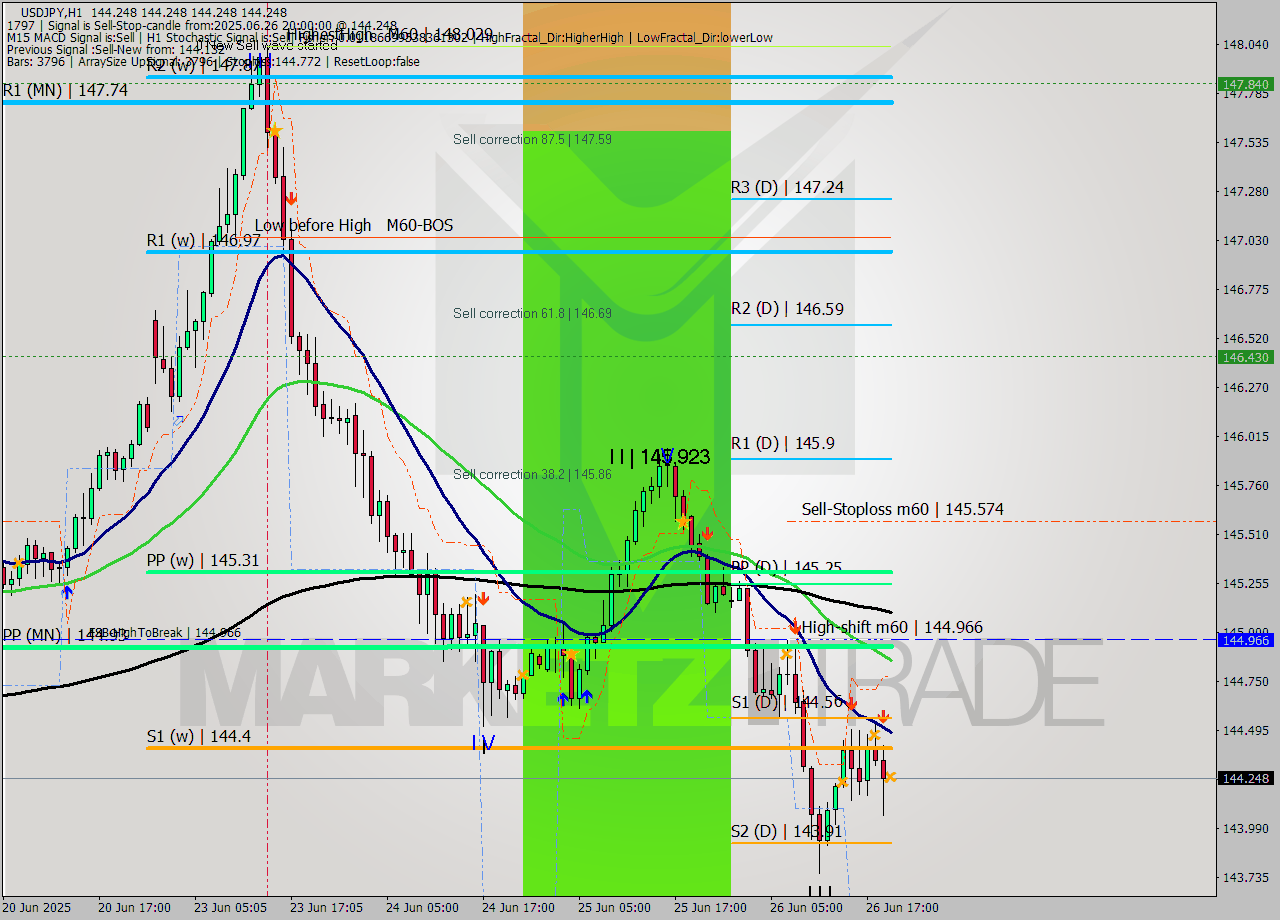Click the M60-BOS annotation on the chart

click(420, 225)
